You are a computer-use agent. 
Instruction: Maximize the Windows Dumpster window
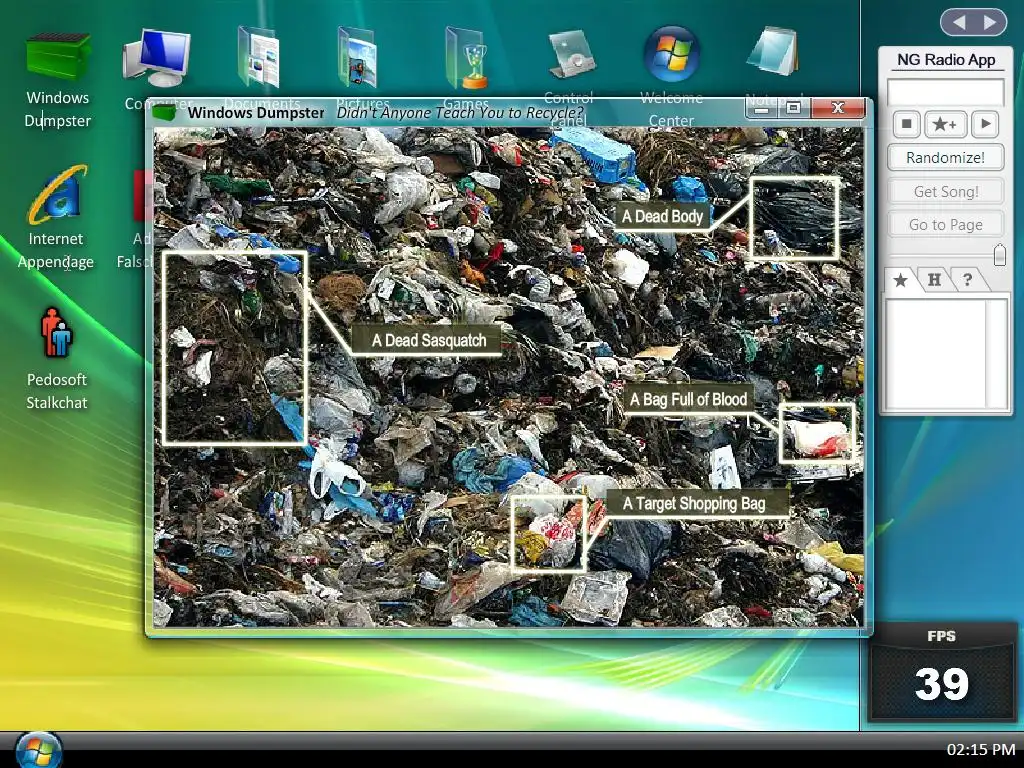tap(793, 108)
